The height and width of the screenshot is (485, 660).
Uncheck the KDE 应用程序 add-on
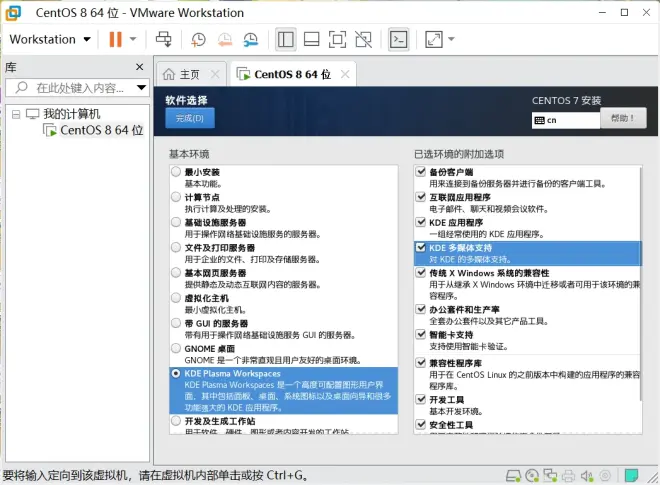(420, 222)
